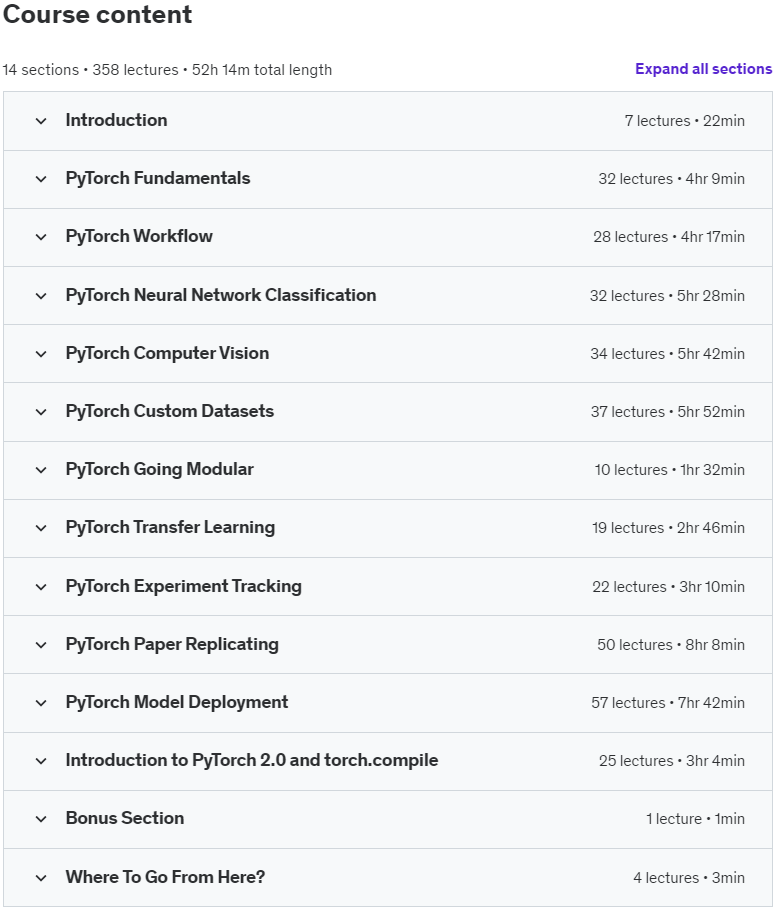Screen dimensions: 775x909
Task: Click the '57 lectures • 7hr 42min' text
Action: [668, 703]
